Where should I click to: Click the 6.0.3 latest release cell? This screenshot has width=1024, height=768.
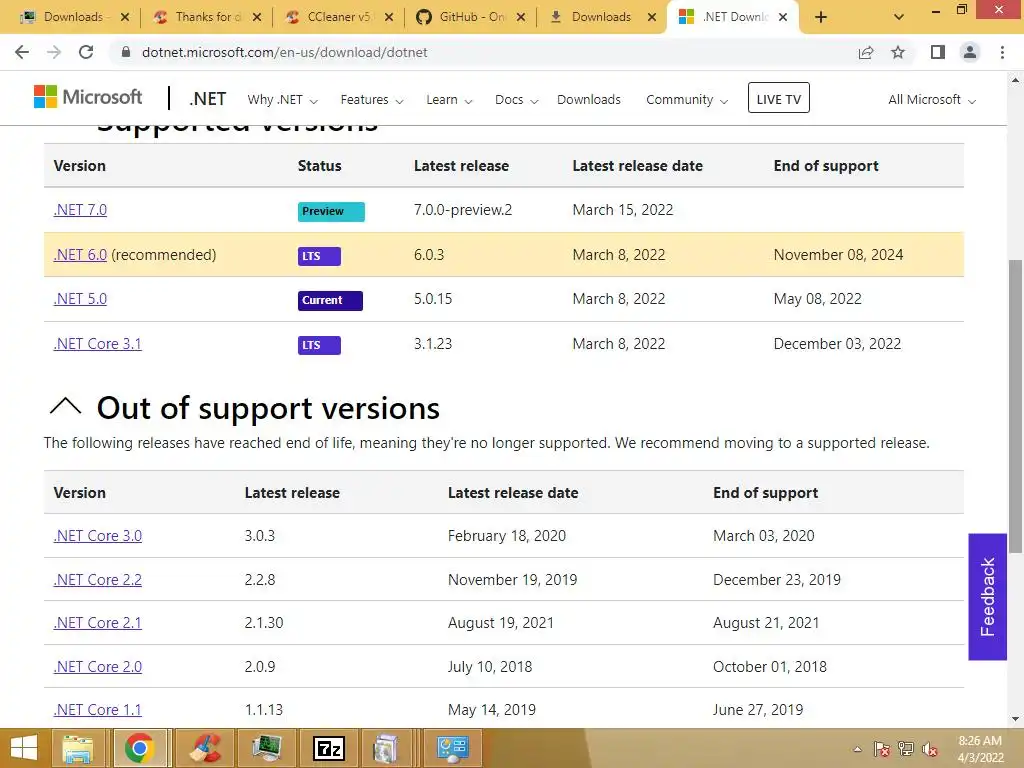coord(428,255)
